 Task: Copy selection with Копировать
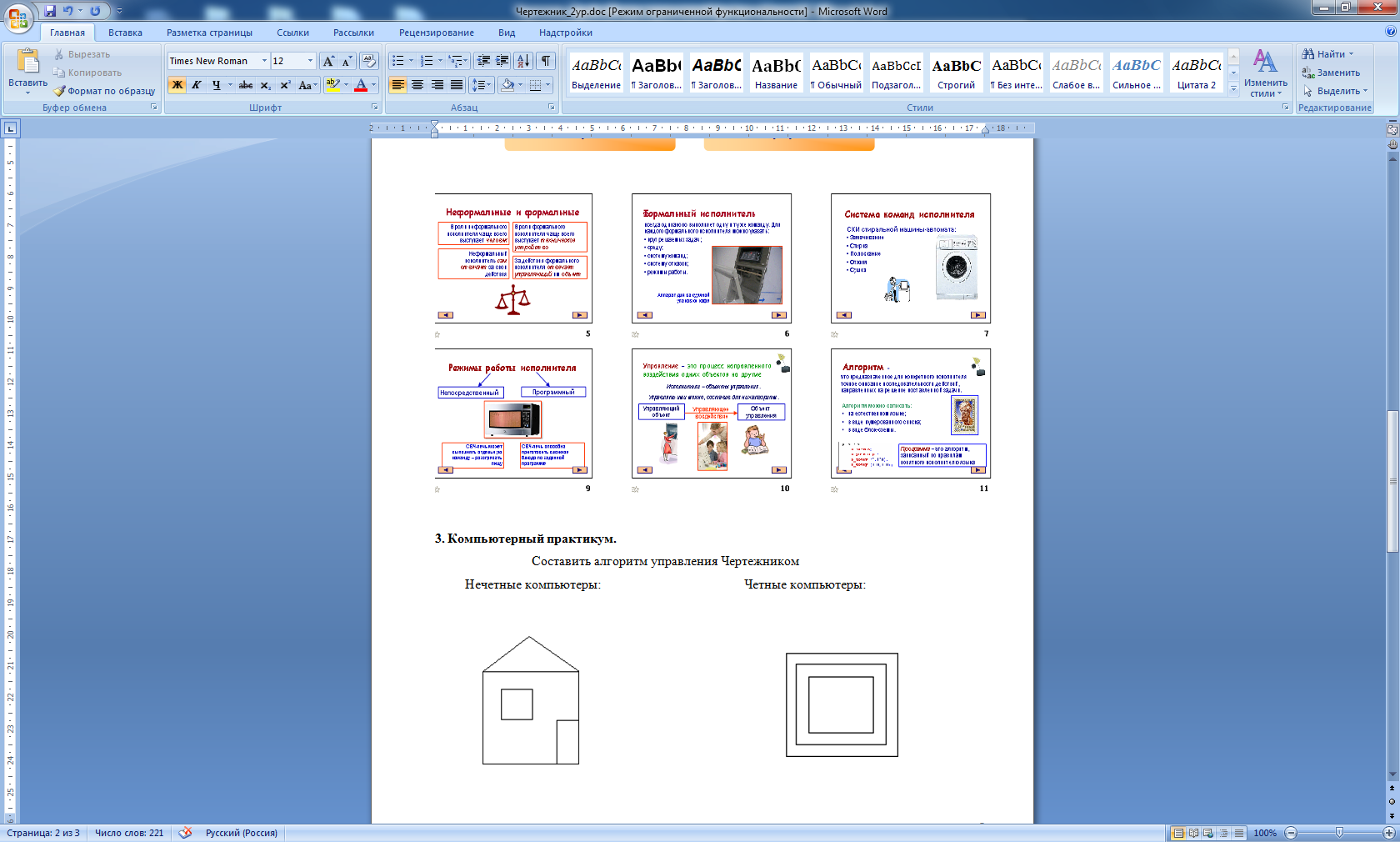click(x=87, y=73)
